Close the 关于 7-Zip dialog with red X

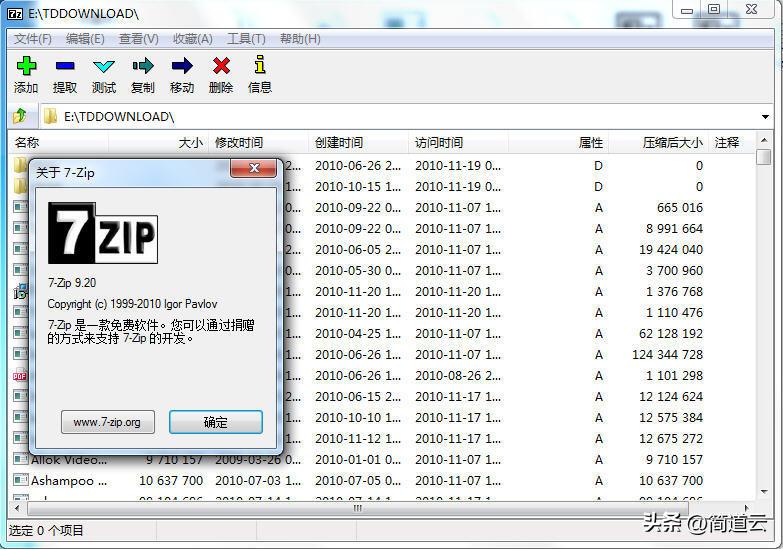(254, 168)
